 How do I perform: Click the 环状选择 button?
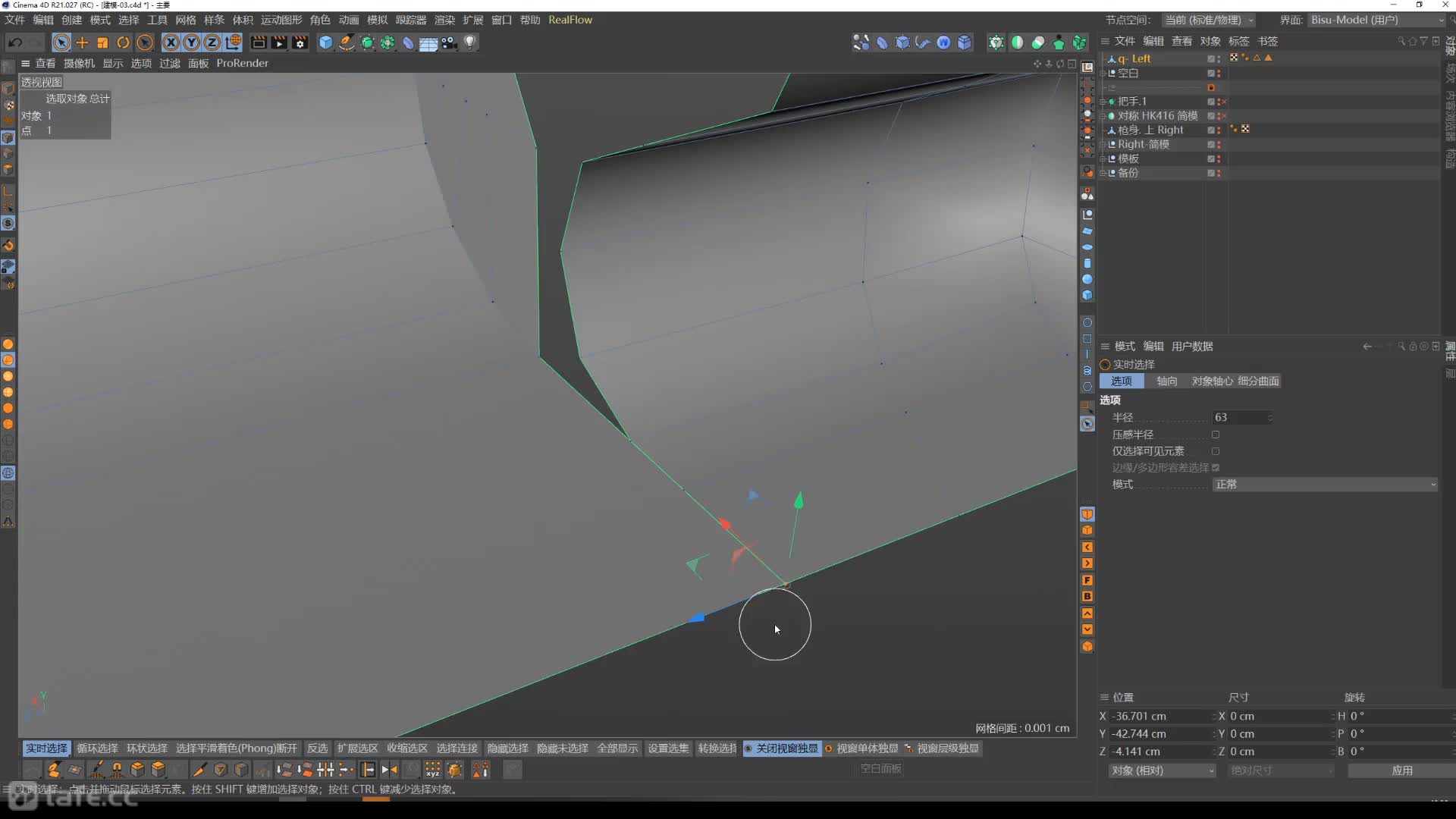(147, 748)
